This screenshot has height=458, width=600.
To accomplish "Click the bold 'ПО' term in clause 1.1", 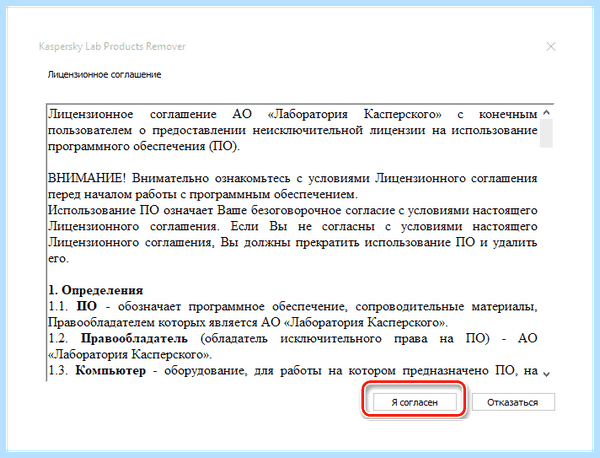I will click(x=87, y=306).
